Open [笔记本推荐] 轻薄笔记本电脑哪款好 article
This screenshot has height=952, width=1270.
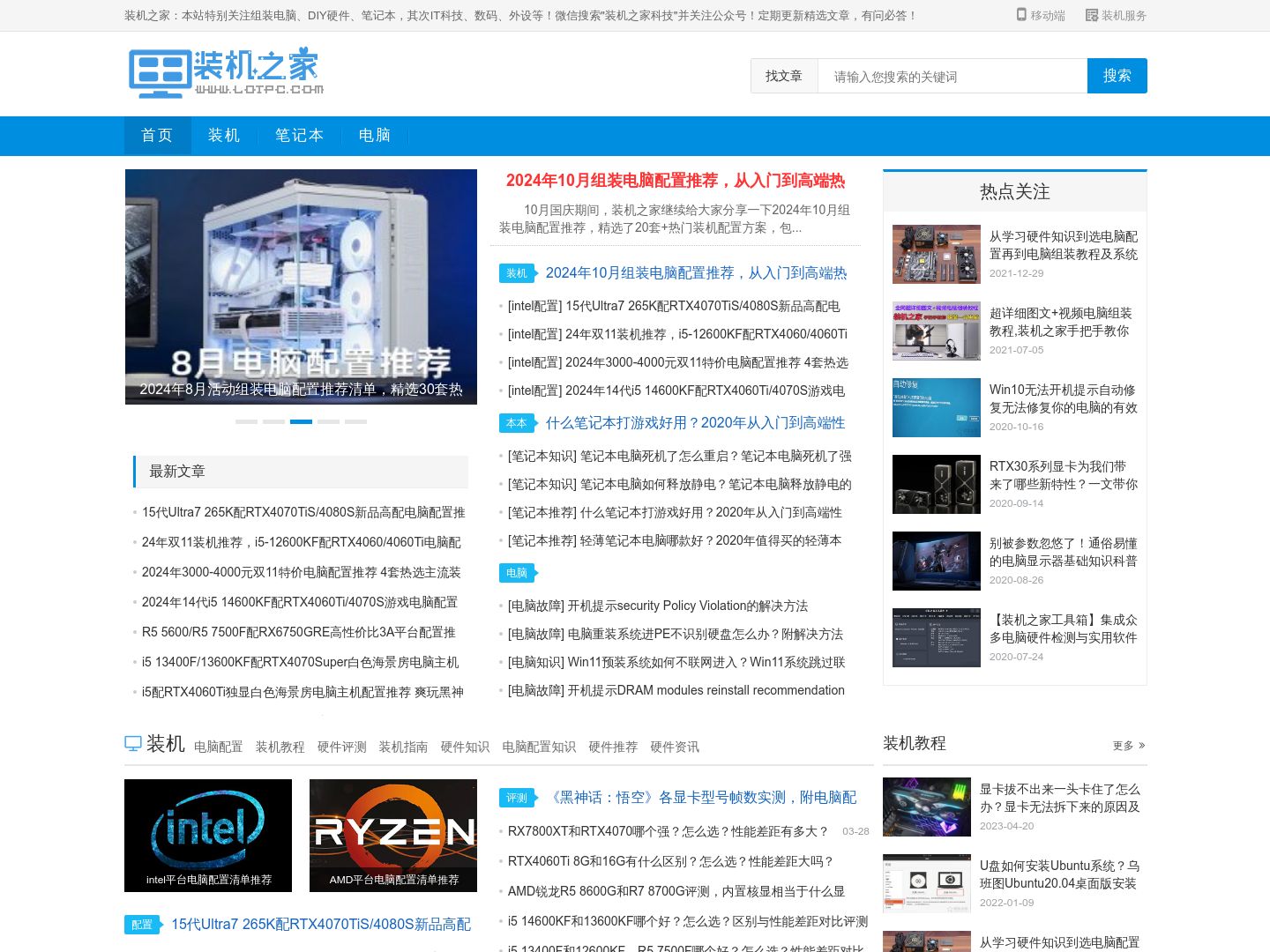tap(675, 541)
